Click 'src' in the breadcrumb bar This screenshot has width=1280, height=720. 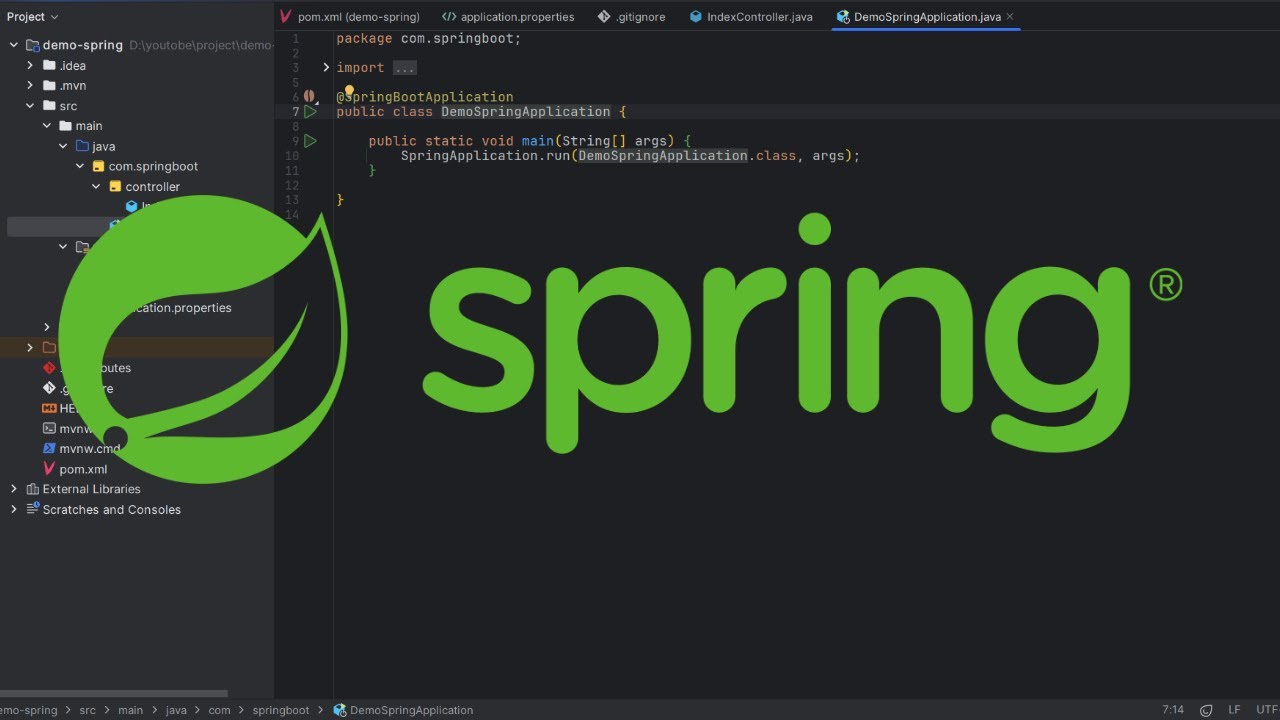coord(88,710)
